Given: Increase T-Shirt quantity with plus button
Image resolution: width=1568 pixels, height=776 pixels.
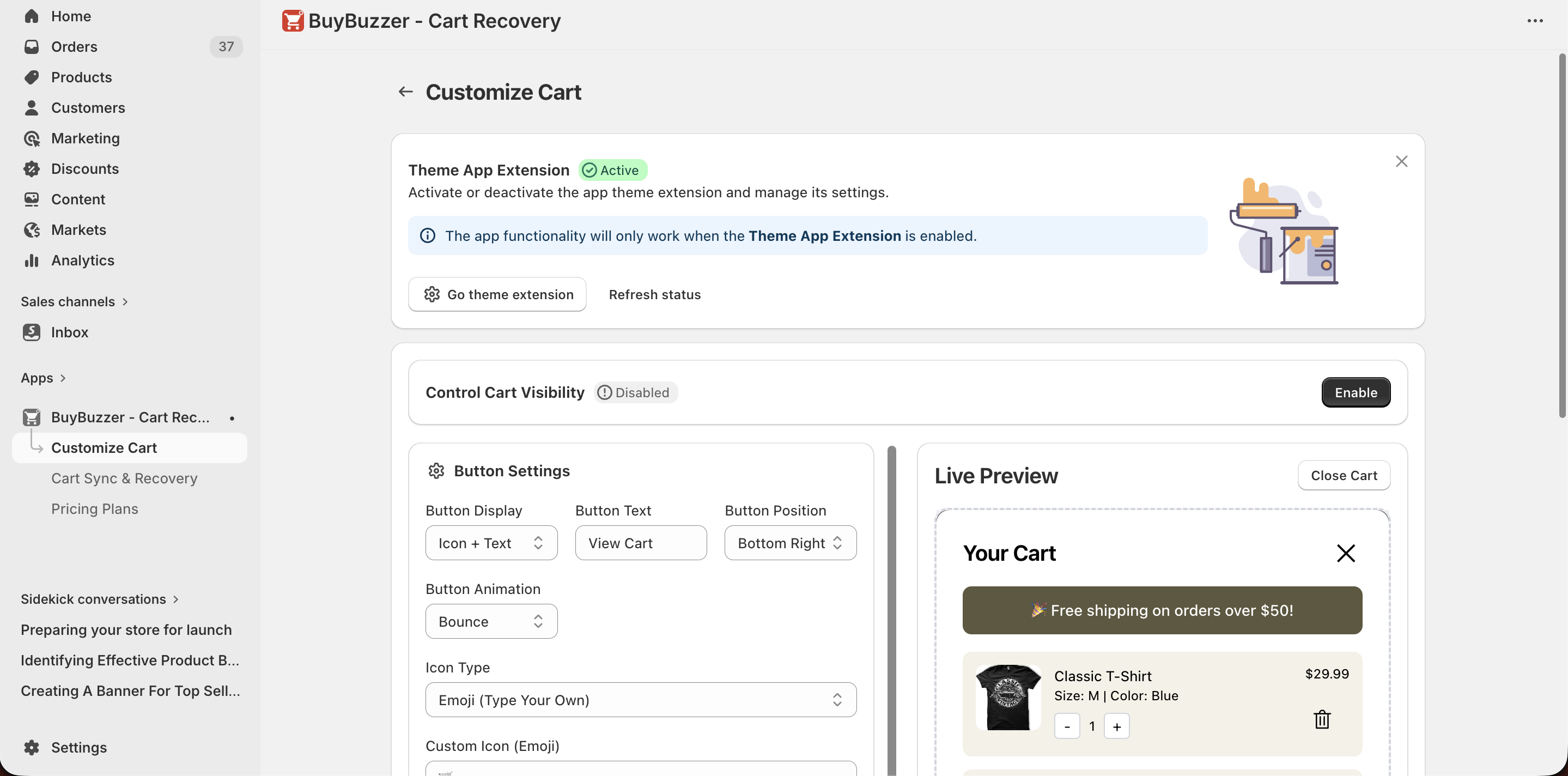Looking at the screenshot, I should [1116, 727].
